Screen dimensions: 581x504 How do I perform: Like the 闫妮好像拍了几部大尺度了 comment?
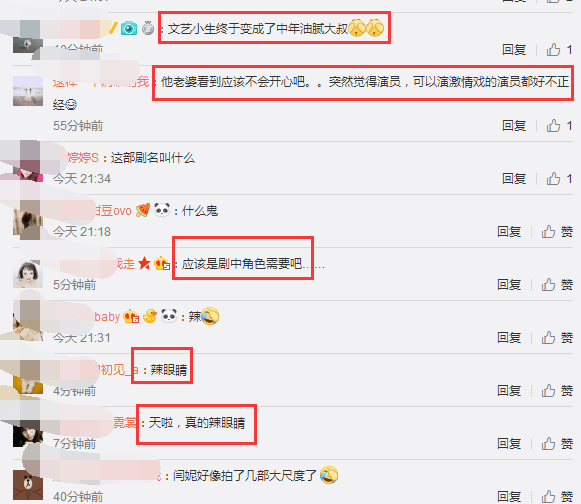pyautogui.click(x=548, y=496)
